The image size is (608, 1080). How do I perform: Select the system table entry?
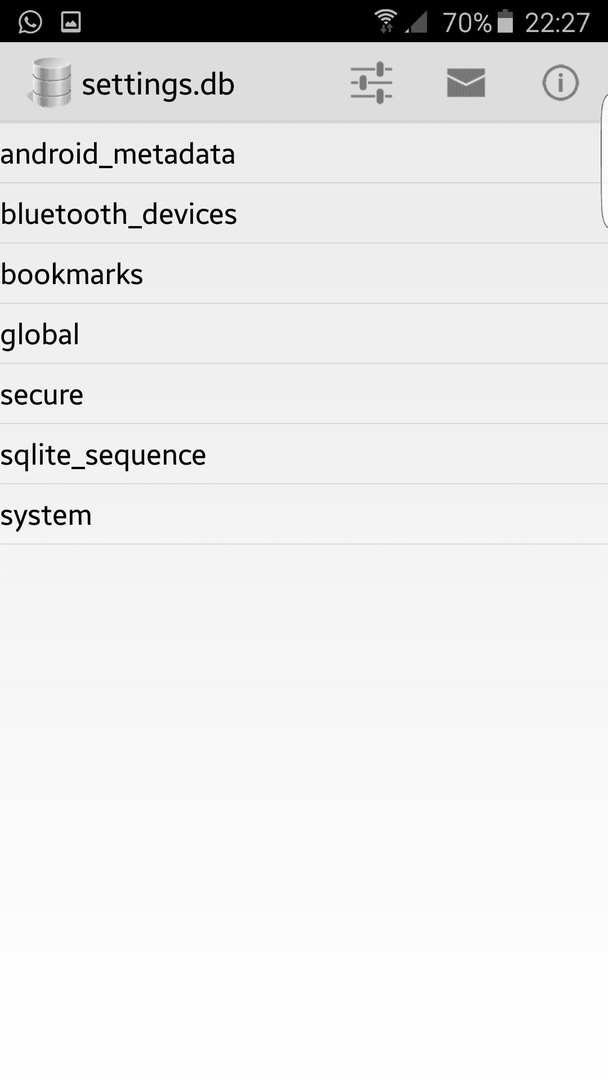coord(304,515)
